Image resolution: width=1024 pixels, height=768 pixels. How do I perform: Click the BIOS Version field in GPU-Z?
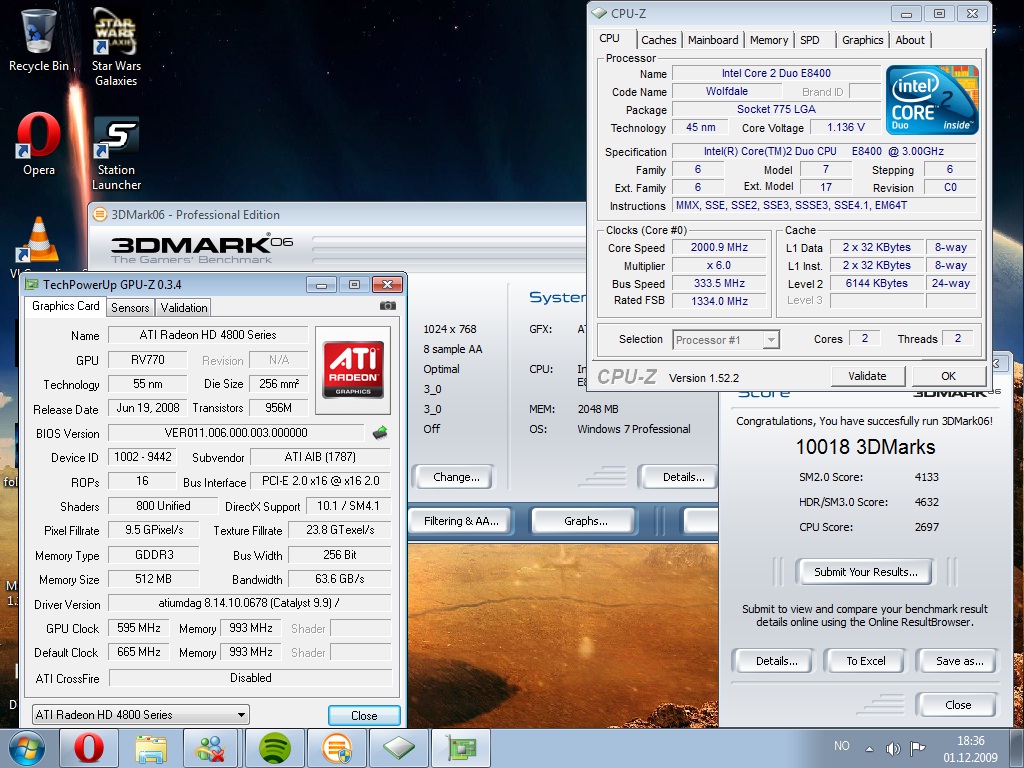point(236,432)
